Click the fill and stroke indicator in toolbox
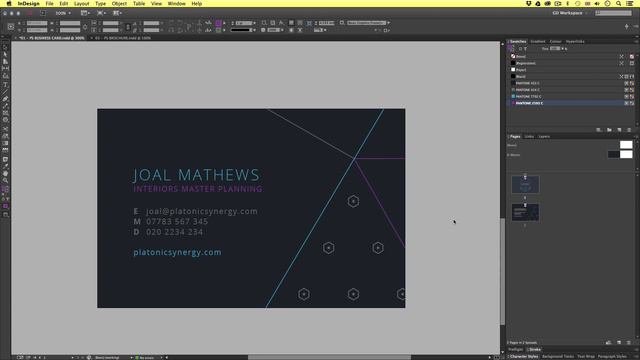Viewport: 640px width, 360px height. (x=5, y=190)
